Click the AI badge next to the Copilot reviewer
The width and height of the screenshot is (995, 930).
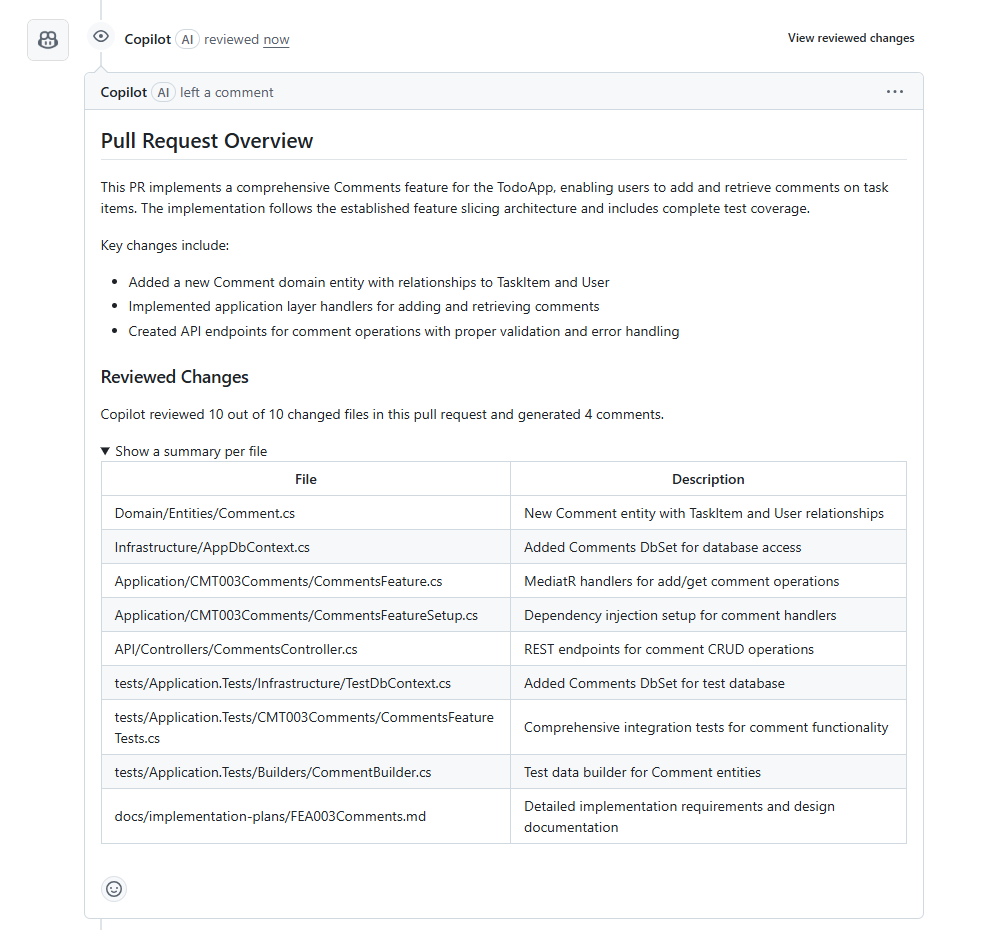[187, 39]
